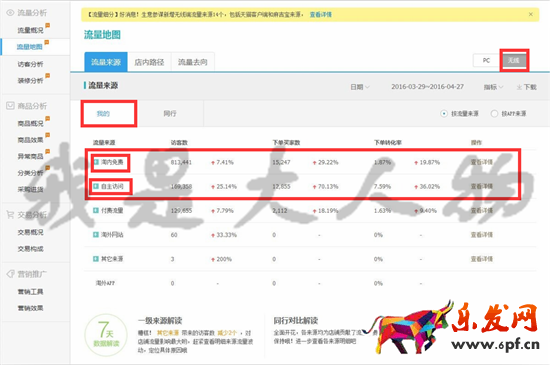Expand the 淘外网站 row plus icon
The height and width of the screenshot is (365, 550).
point(96,235)
